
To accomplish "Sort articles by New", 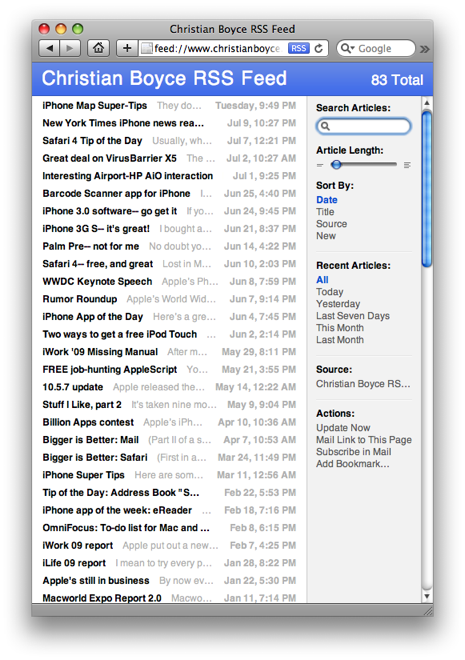I will [326, 236].
